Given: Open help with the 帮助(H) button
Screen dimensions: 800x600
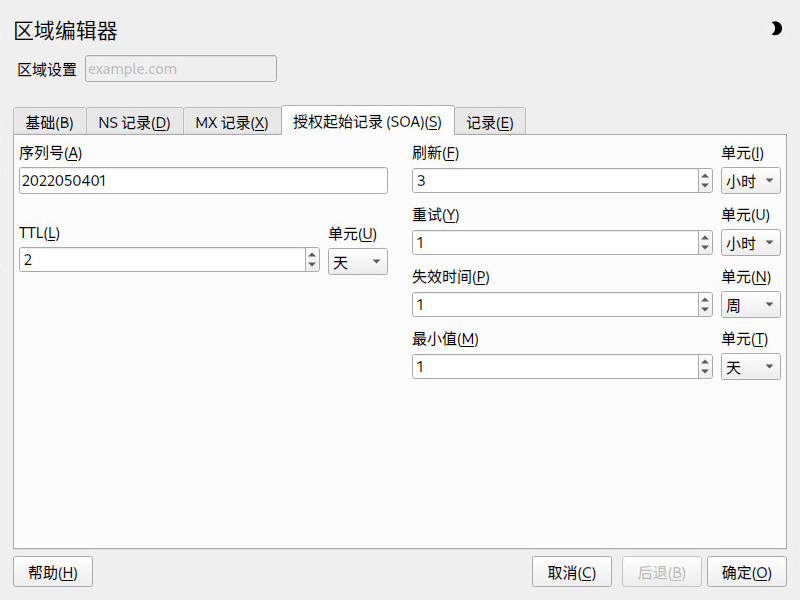Looking at the screenshot, I should 53,572.
